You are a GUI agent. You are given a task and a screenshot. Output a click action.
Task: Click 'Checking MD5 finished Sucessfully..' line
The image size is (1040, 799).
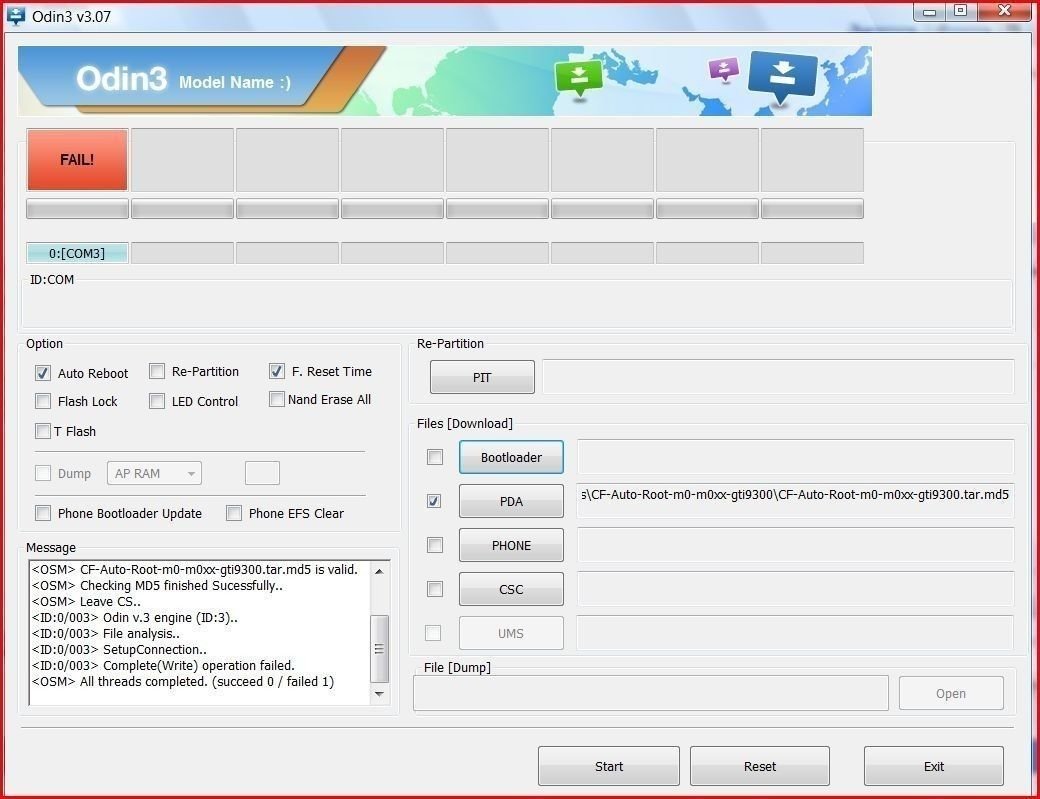click(x=157, y=585)
